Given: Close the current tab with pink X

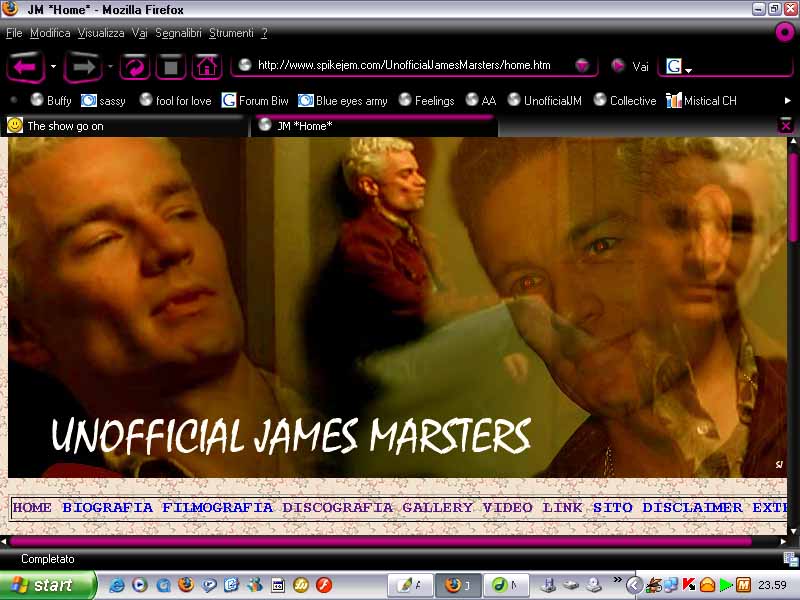Looking at the screenshot, I should pyautogui.click(x=786, y=125).
